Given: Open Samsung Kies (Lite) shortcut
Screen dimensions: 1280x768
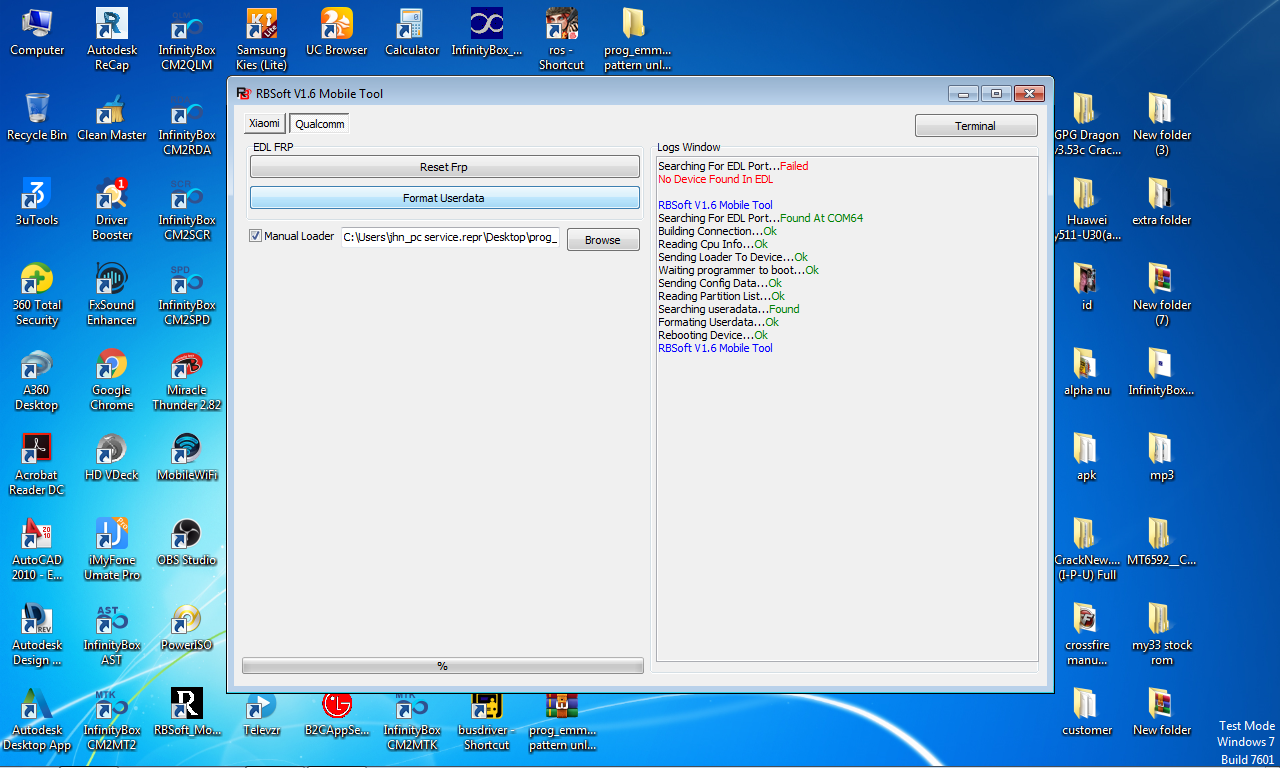Looking at the screenshot, I should (262, 40).
